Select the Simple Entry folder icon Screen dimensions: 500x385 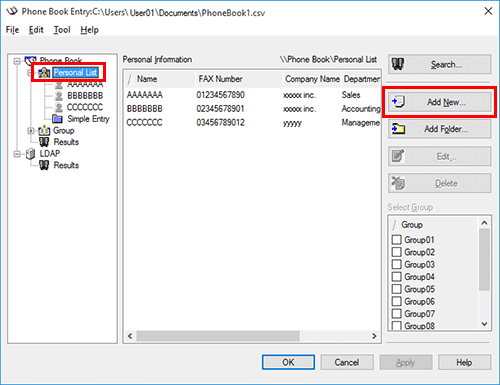click(57, 119)
